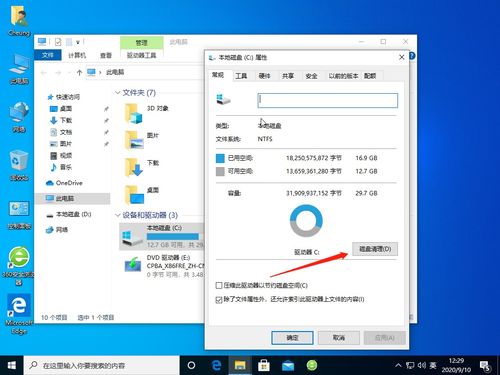This screenshot has height=375, width=500.
Task: Go up one folder level arrow
Action: 79,72
